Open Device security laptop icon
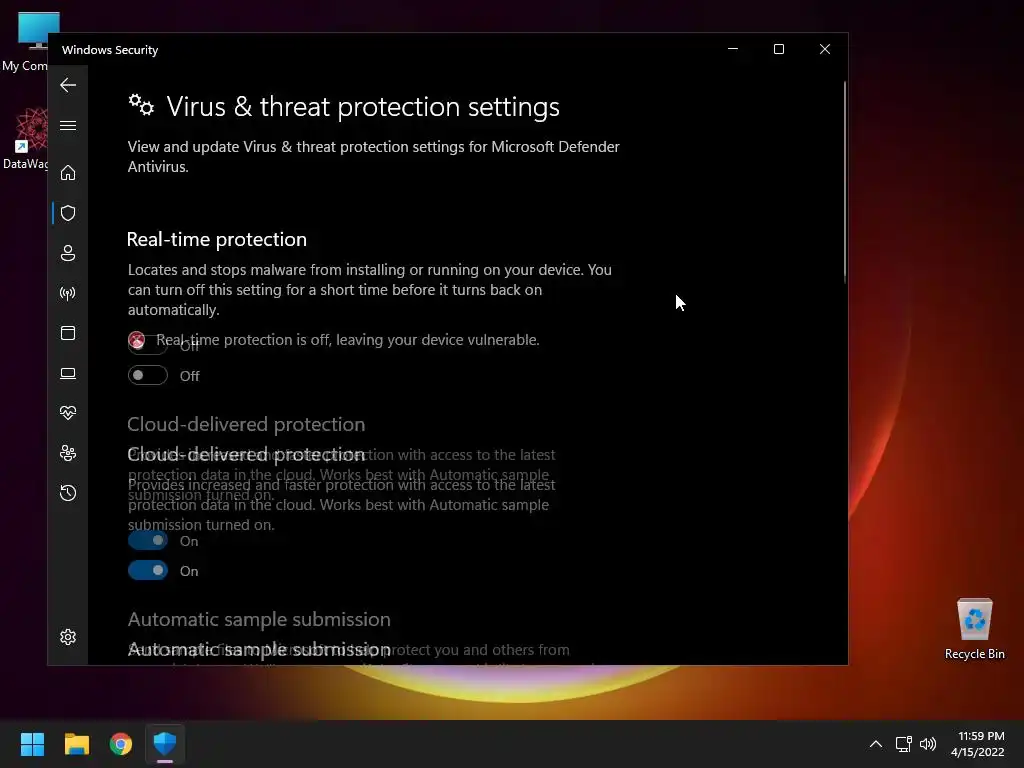This screenshot has width=1024, height=768. click(x=68, y=373)
